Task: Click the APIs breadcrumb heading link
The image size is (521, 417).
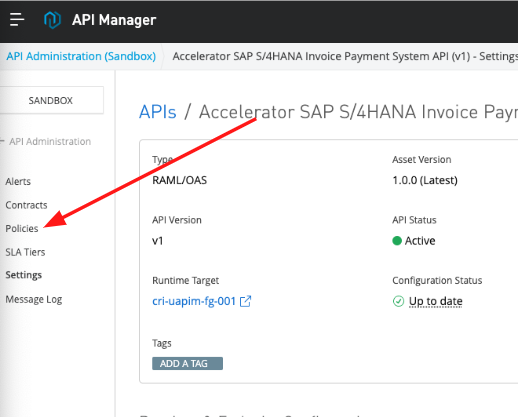Action: pyautogui.click(x=158, y=112)
